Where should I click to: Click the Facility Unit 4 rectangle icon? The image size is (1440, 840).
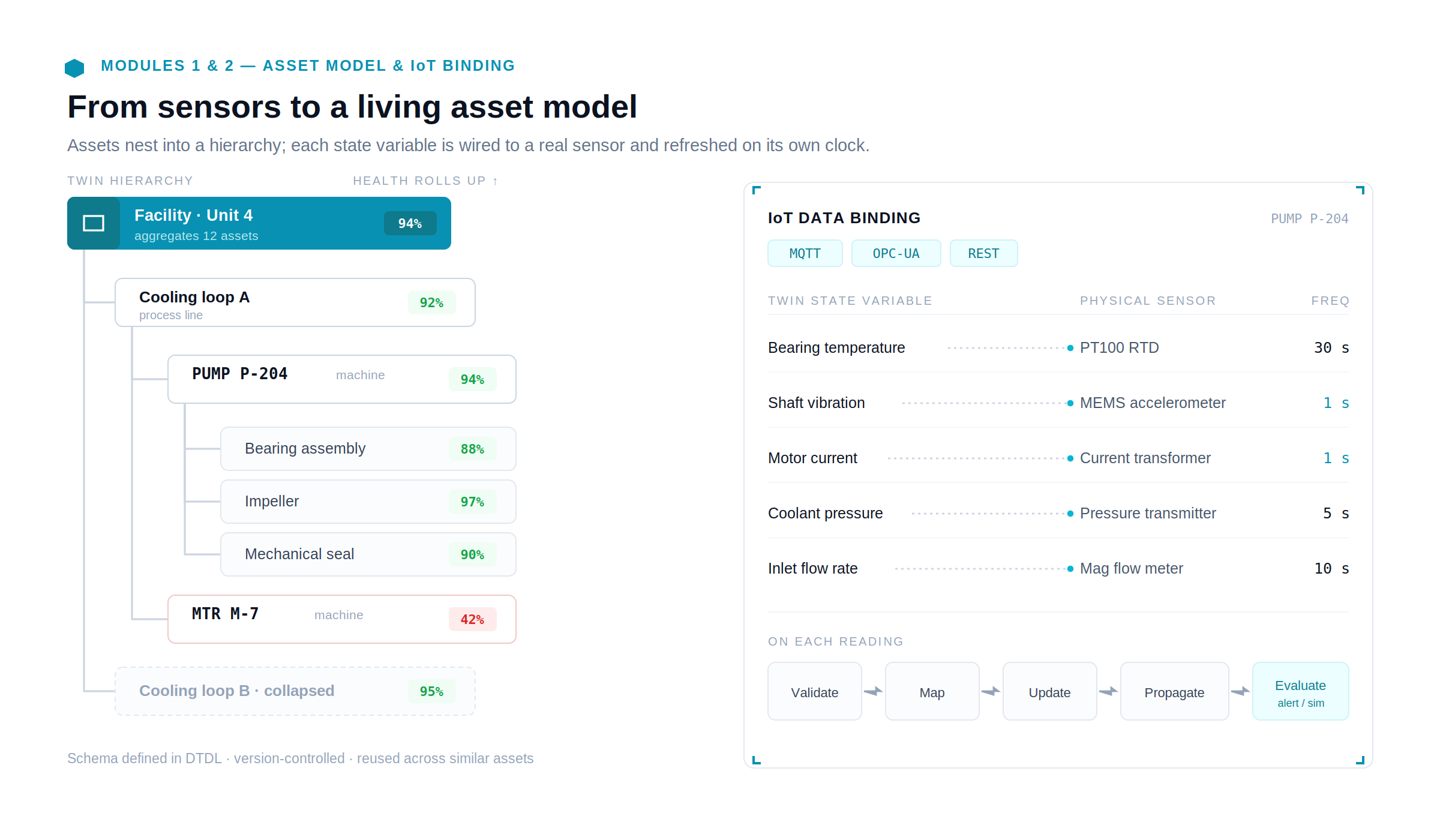[x=94, y=223]
